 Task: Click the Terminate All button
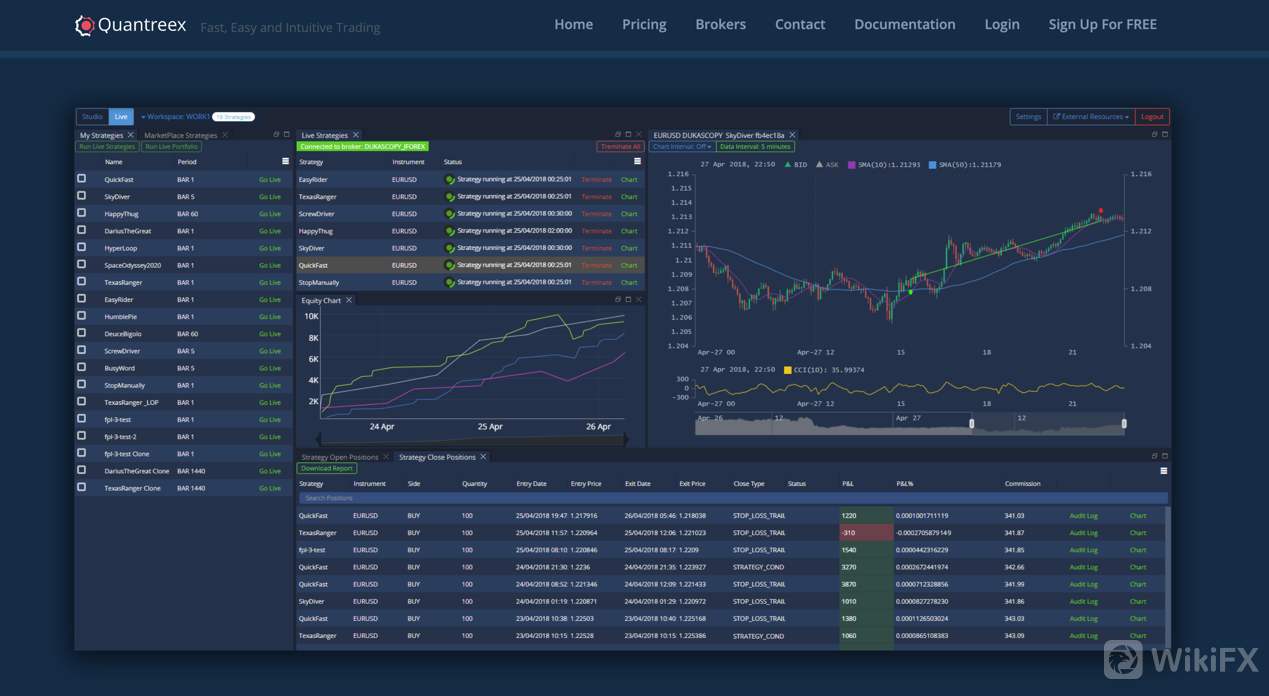coord(620,147)
